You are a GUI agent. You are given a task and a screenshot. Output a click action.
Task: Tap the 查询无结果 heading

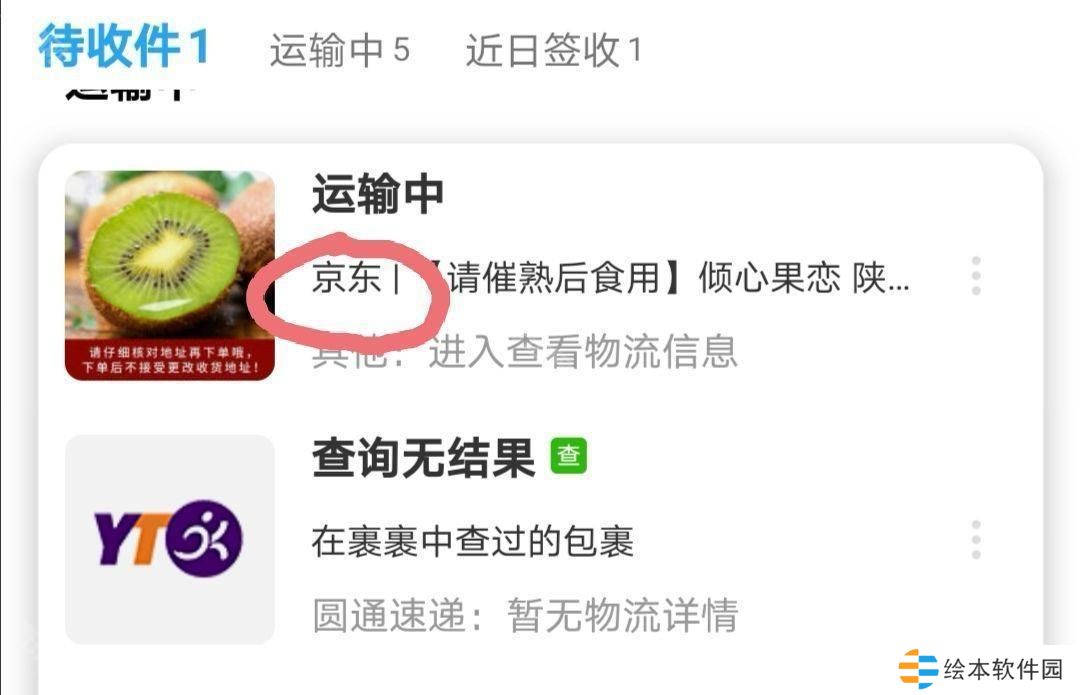(424, 457)
